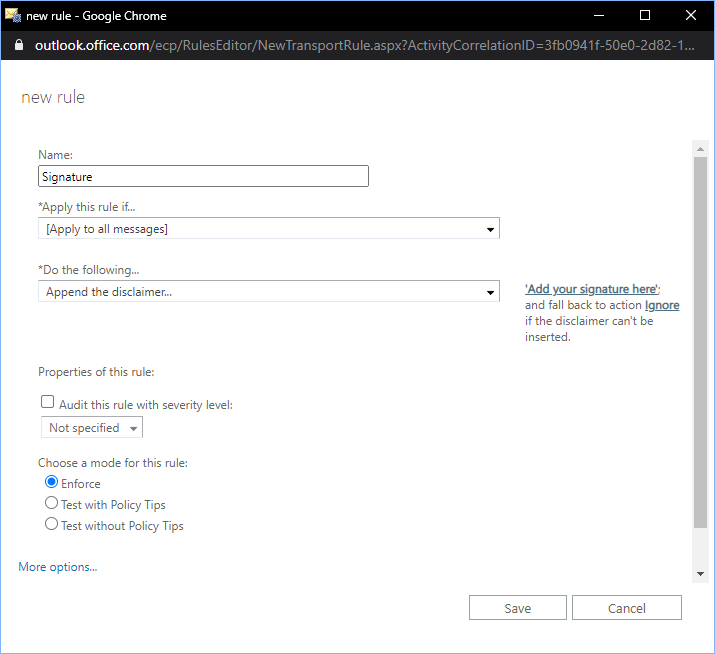Click the 'Add your signature here' link
Screen dimensions: 715x654
click(x=591, y=289)
